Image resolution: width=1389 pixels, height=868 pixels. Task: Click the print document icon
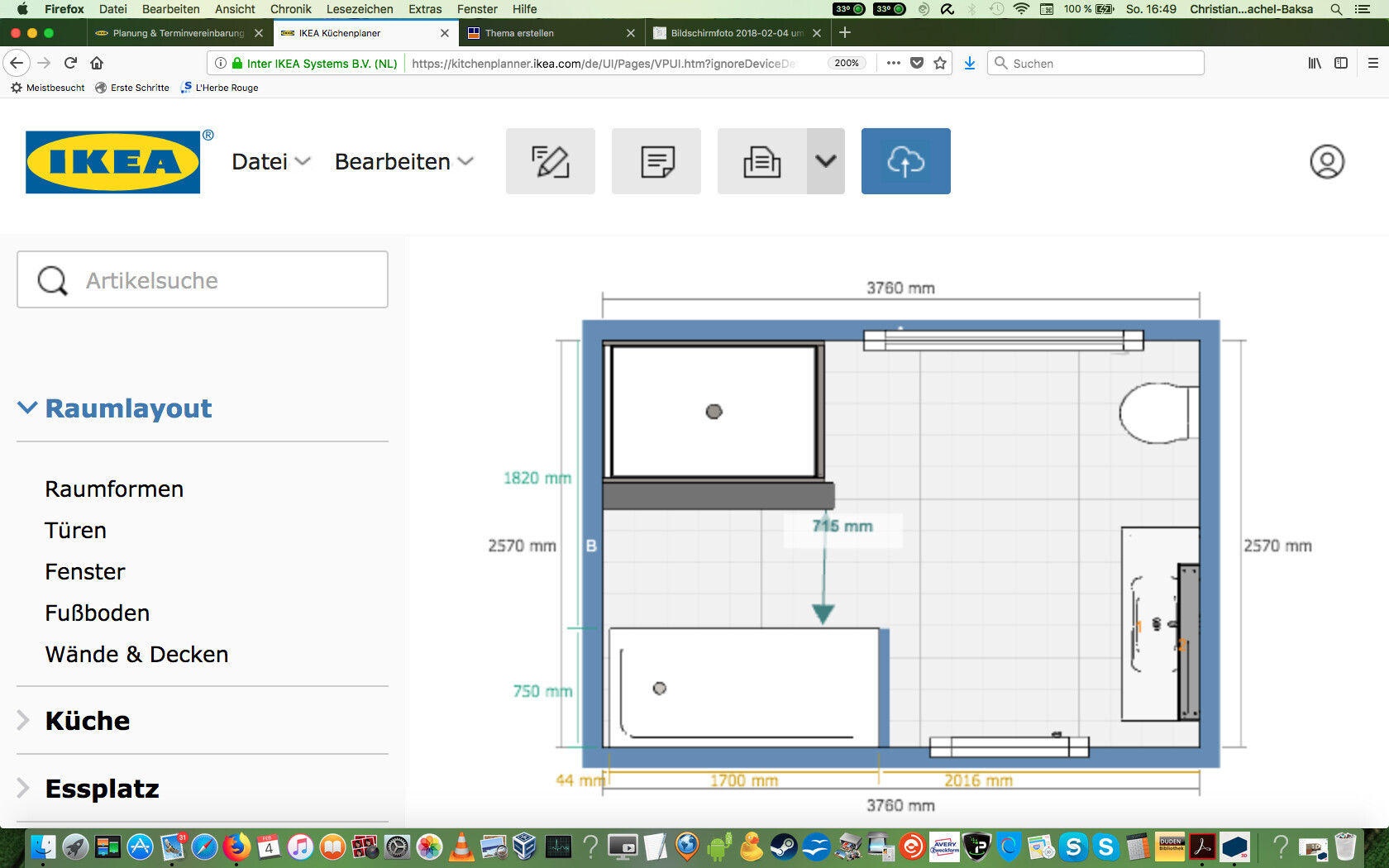pyautogui.click(x=761, y=161)
